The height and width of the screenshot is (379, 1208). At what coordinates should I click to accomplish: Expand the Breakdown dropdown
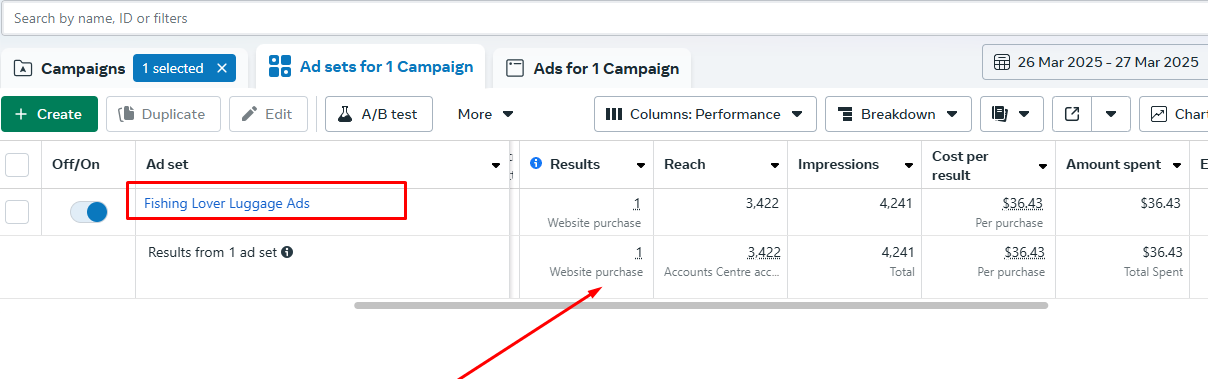tap(898, 114)
